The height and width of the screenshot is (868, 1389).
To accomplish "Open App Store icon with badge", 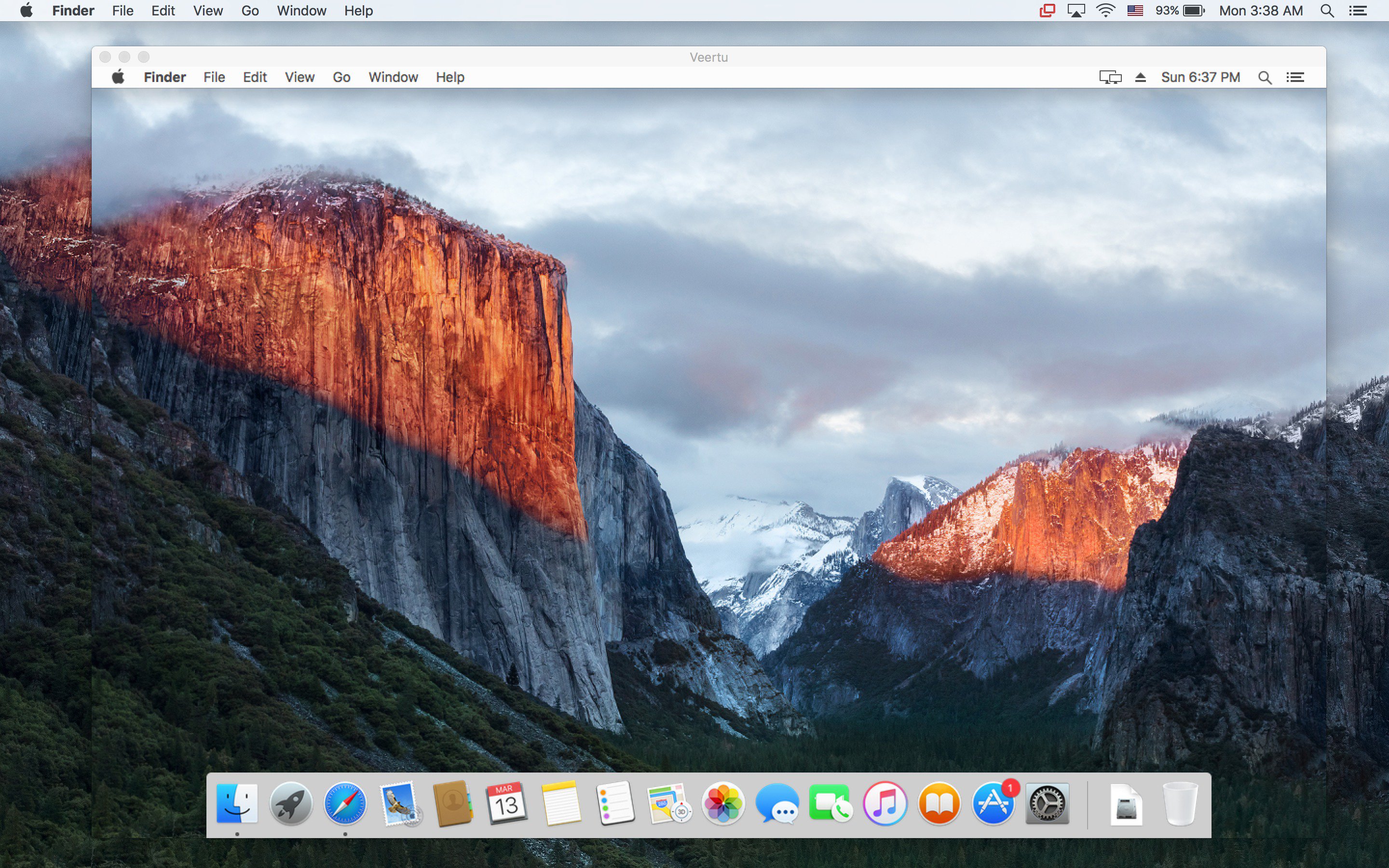I will [994, 802].
